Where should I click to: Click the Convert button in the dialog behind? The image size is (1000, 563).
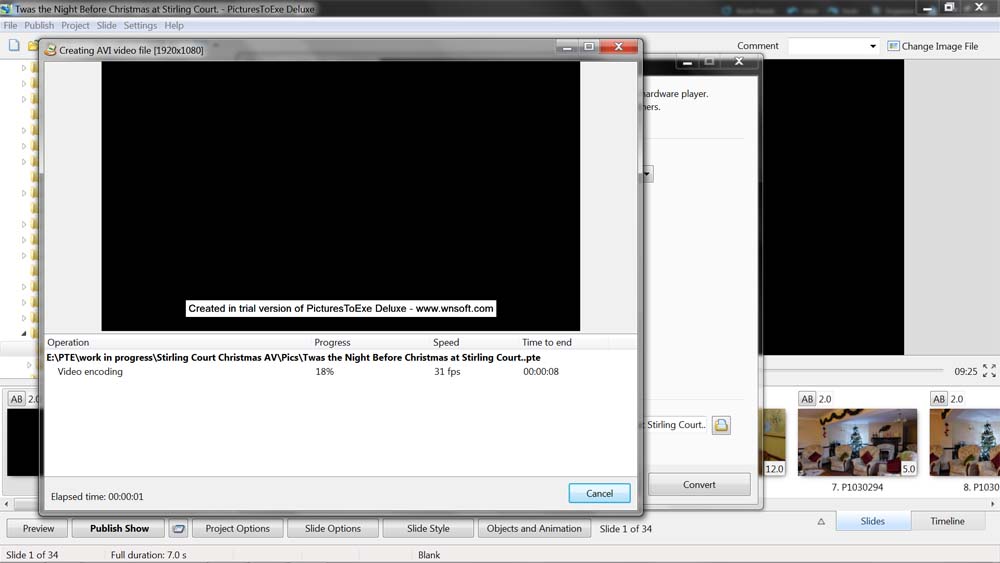coord(699,485)
